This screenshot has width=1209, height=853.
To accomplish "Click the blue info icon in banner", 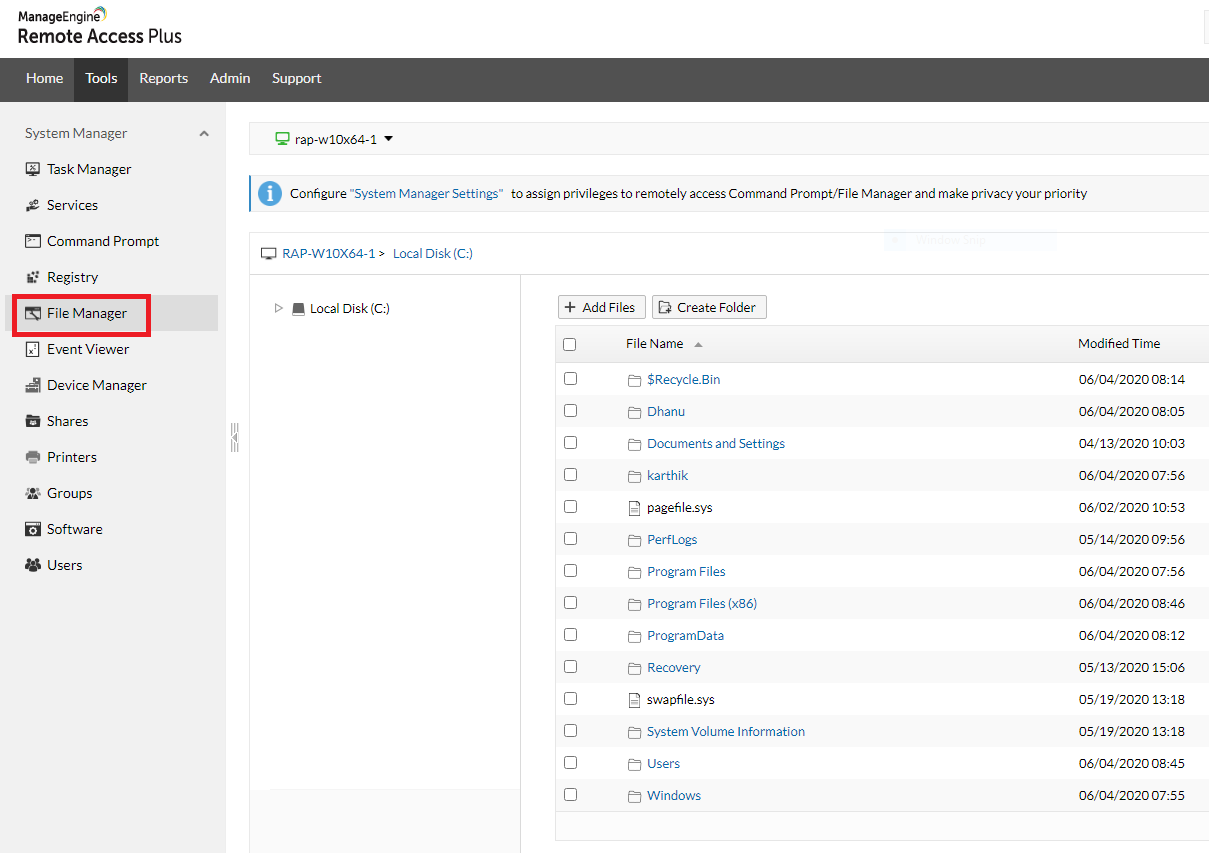I will pyautogui.click(x=270, y=193).
